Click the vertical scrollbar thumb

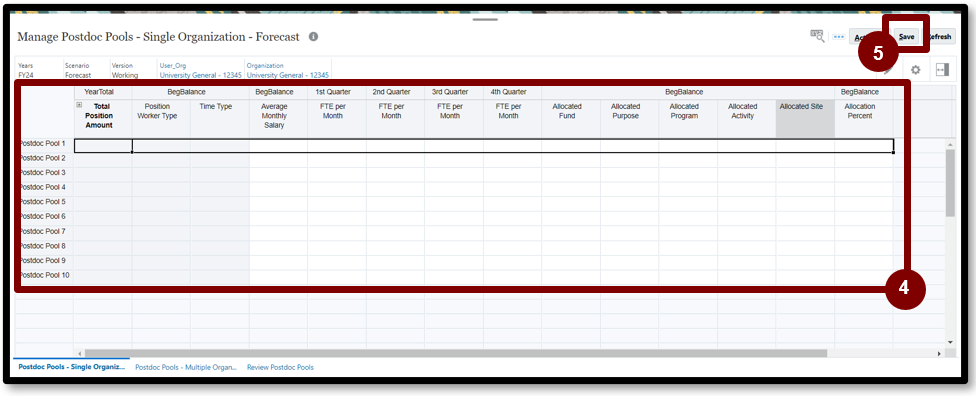950,182
